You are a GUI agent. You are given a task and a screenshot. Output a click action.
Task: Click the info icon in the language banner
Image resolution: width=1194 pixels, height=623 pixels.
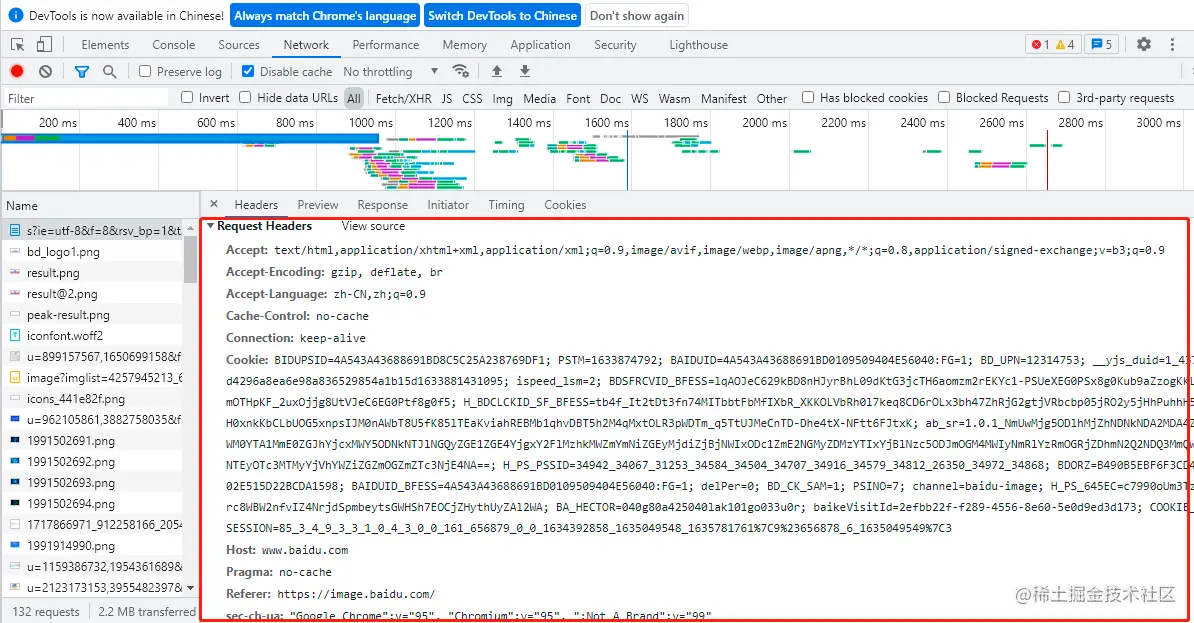(15, 15)
